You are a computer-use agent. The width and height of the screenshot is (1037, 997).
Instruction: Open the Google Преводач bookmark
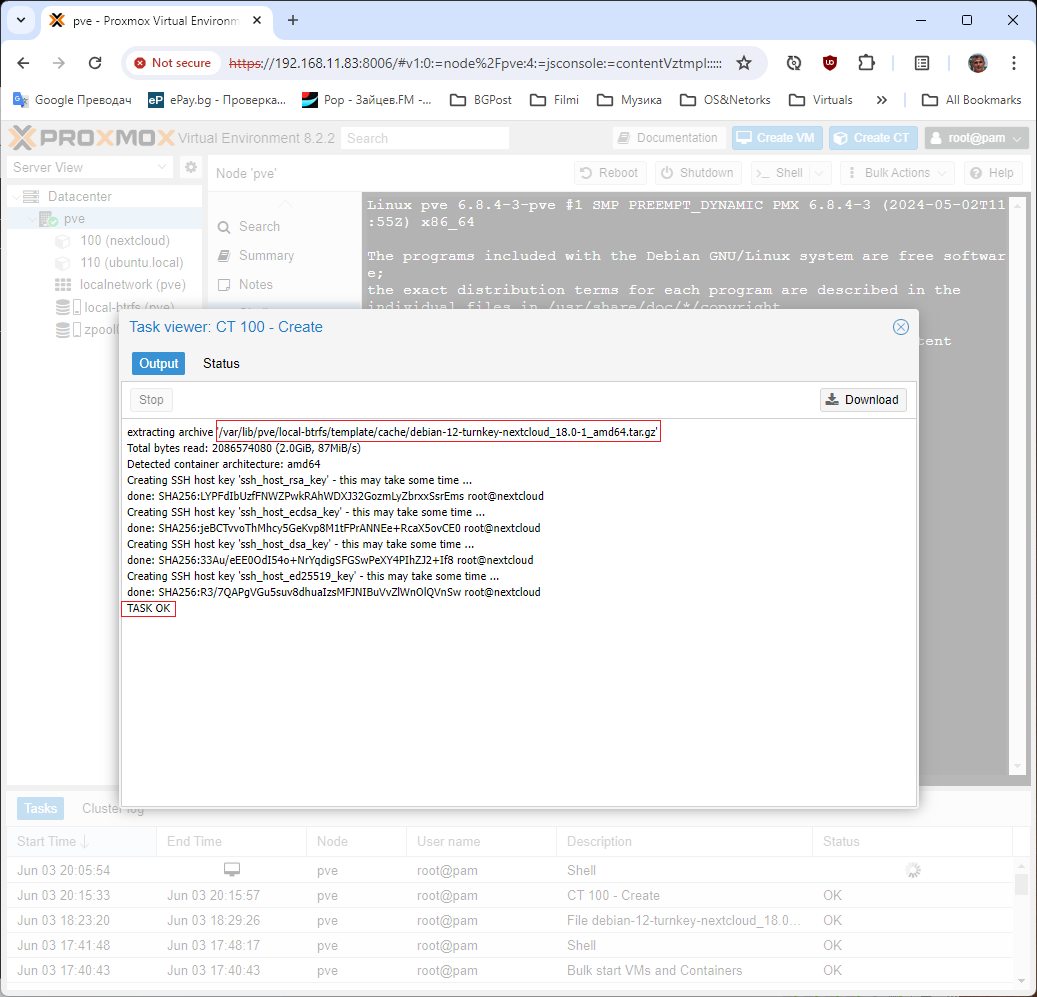point(72,100)
